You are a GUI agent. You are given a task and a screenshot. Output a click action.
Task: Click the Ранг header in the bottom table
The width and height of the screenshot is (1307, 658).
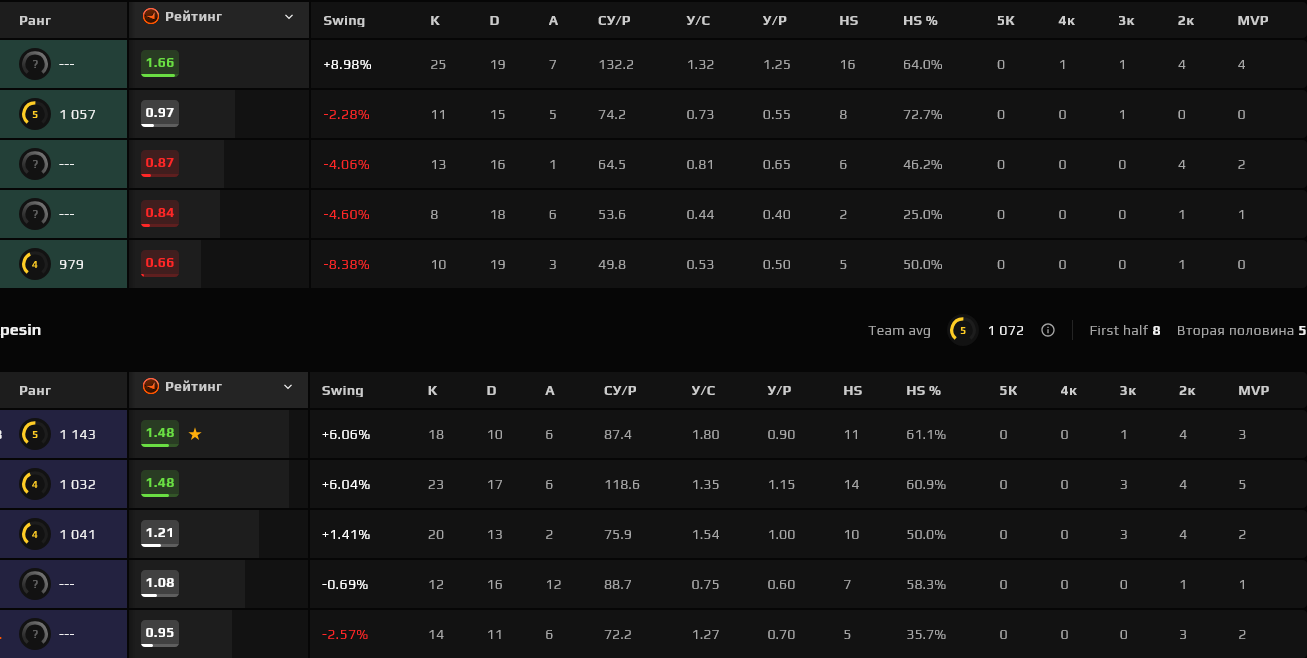35,391
